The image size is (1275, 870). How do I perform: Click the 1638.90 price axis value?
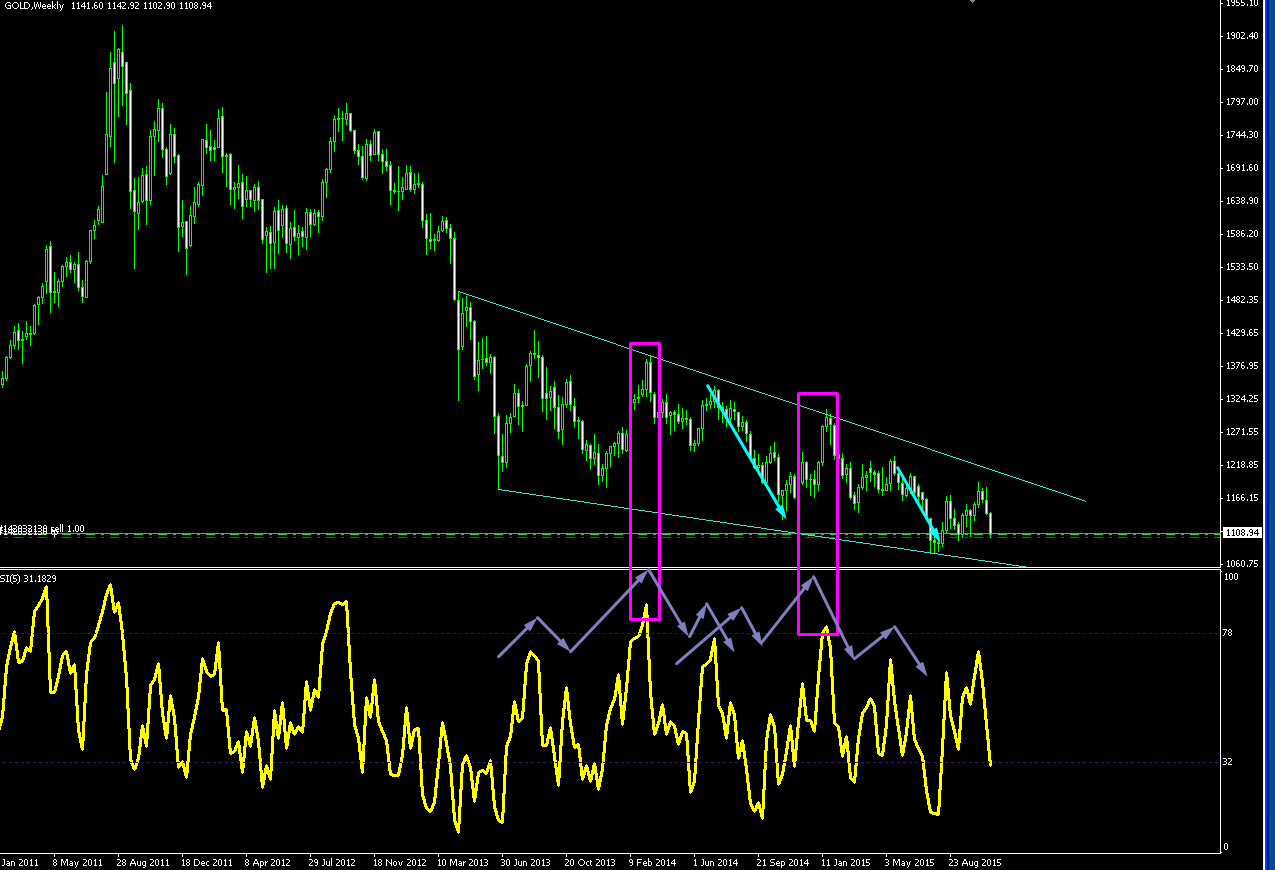[x=1242, y=200]
